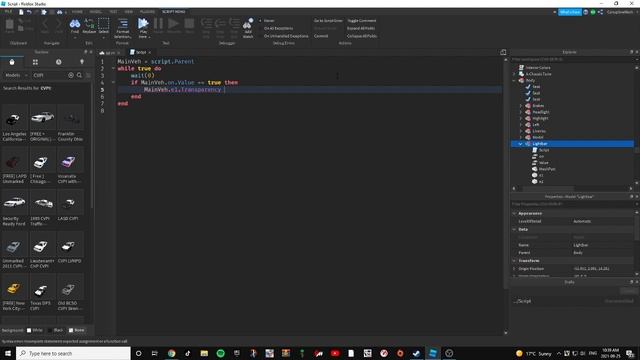Click Collapse All Folds button

point(362,36)
